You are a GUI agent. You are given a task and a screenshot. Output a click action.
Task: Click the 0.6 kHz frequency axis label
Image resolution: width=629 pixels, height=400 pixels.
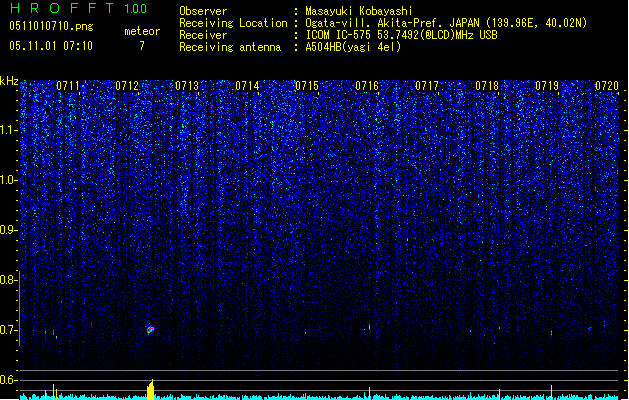(x=8, y=380)
